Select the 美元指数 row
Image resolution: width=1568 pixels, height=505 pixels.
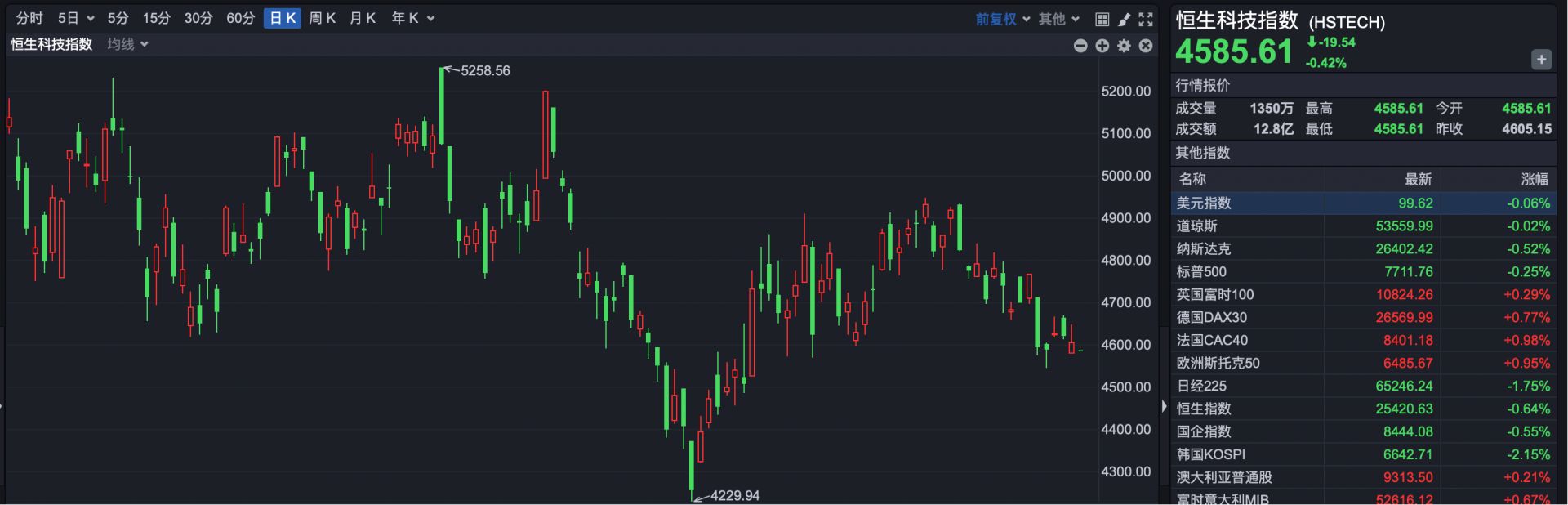coord(1363,203)
